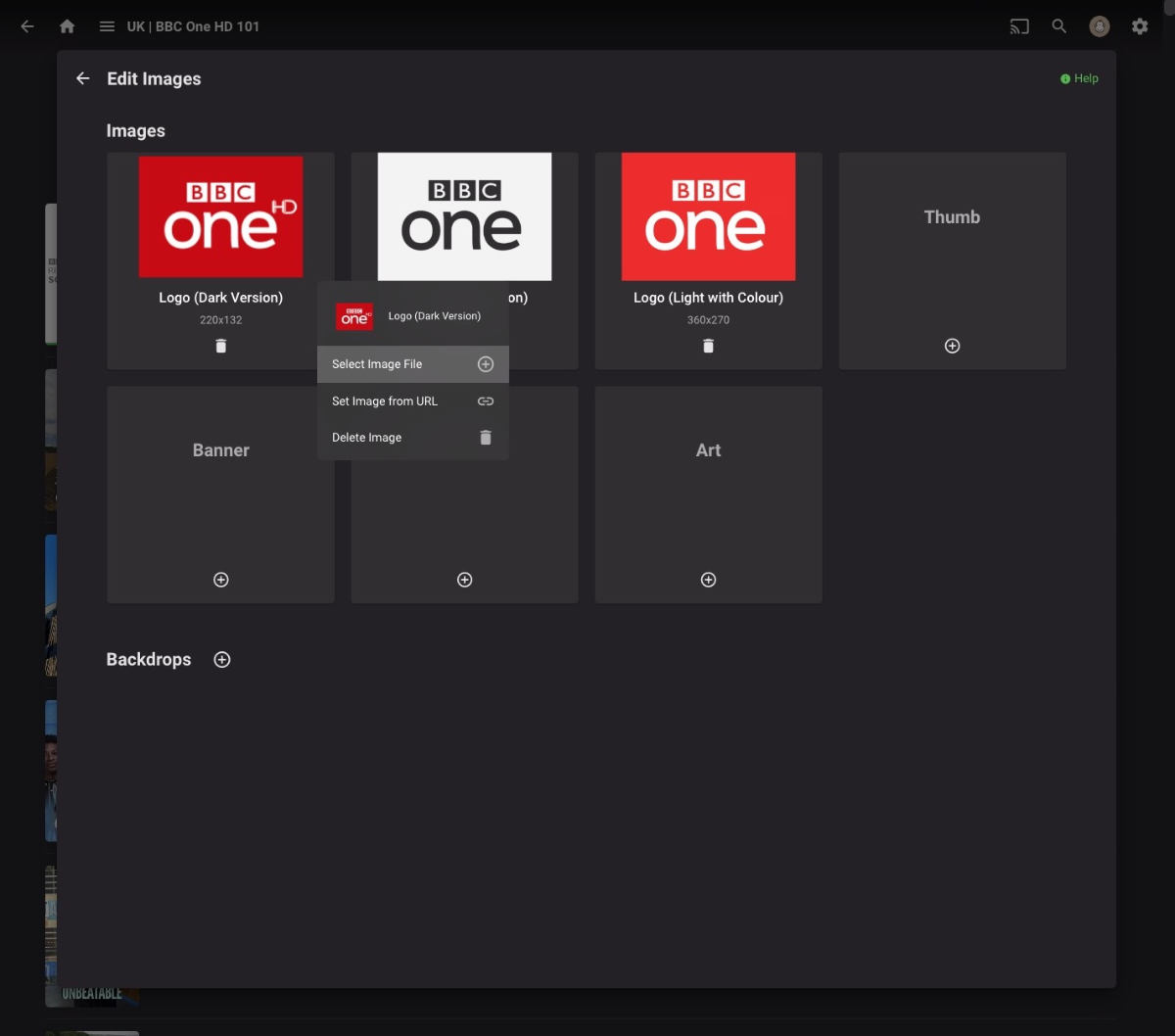Click the white BBC One logo thumbnail
The width and height of the screenshot is (1175, 1036).
(x=465, y=216)
